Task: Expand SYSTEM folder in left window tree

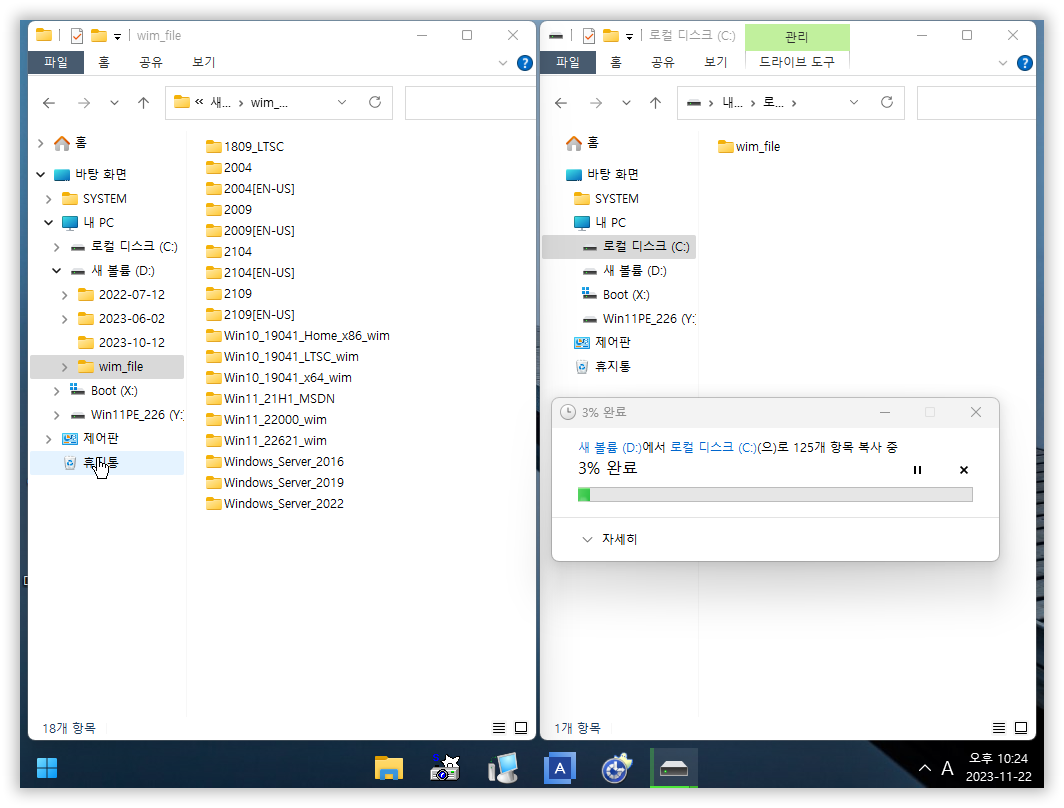Action: [49, 199]
